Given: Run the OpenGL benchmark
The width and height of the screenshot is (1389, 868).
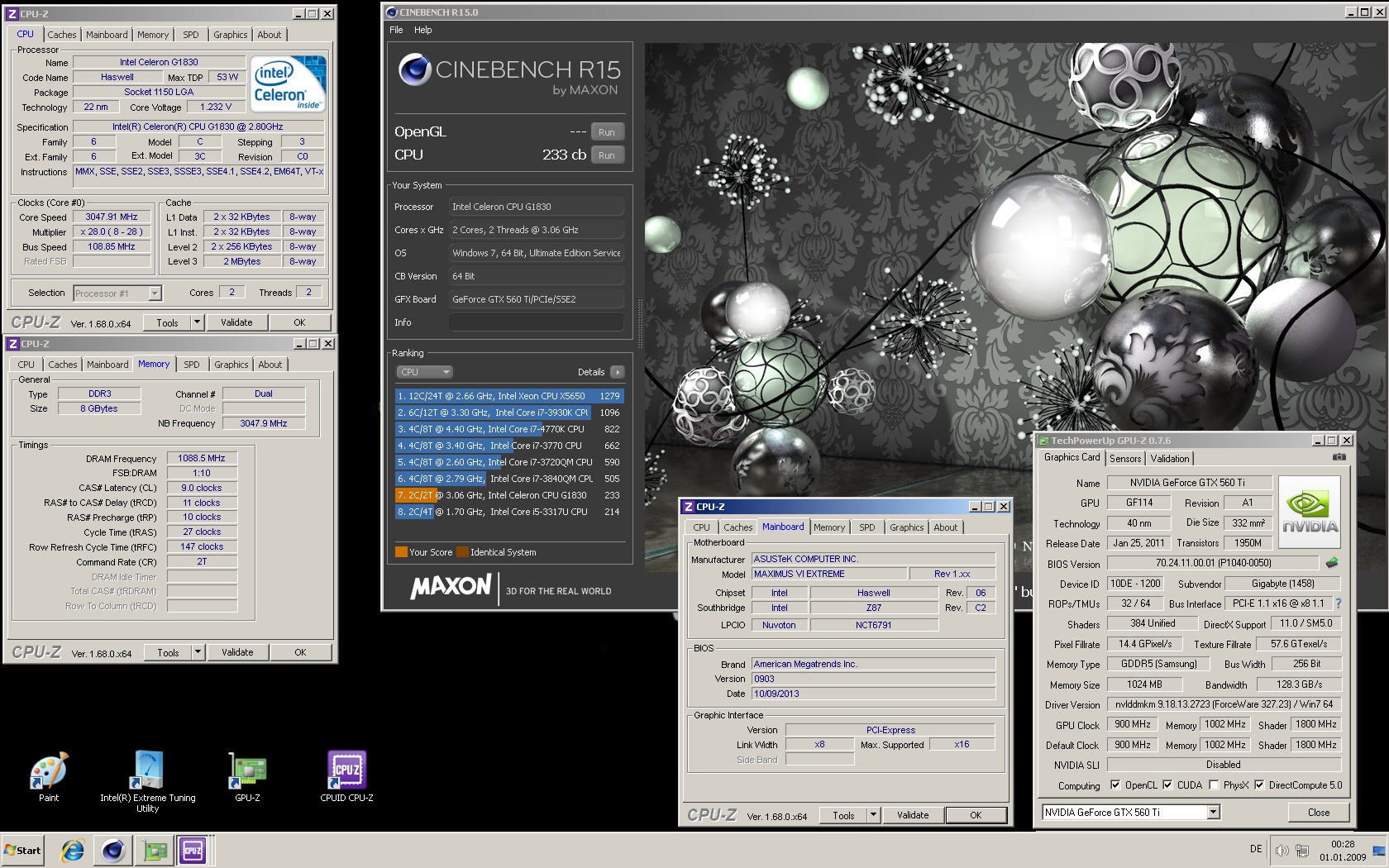Looking at the screenshot, I should pos(607,132).
